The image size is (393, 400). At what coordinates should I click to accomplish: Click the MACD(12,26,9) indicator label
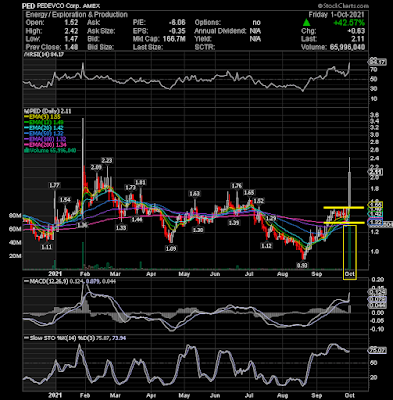[46, 281]
